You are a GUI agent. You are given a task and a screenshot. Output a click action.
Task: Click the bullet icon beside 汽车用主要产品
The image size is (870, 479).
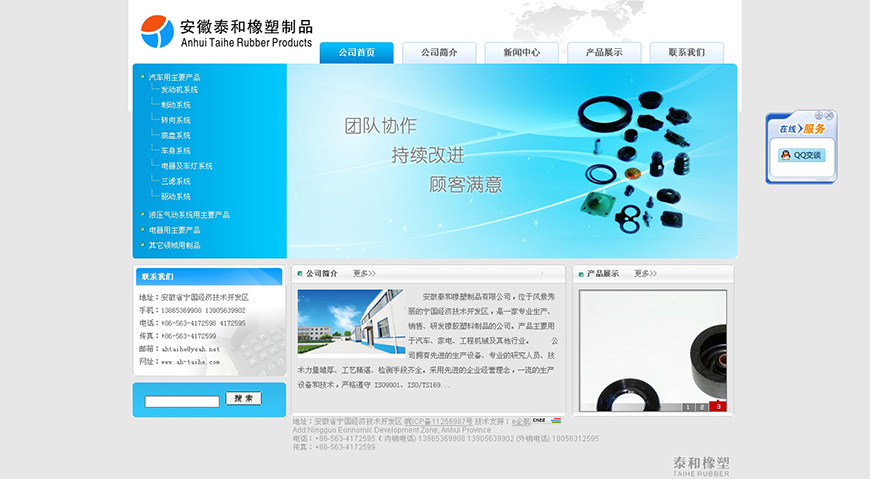click(142, 77)
